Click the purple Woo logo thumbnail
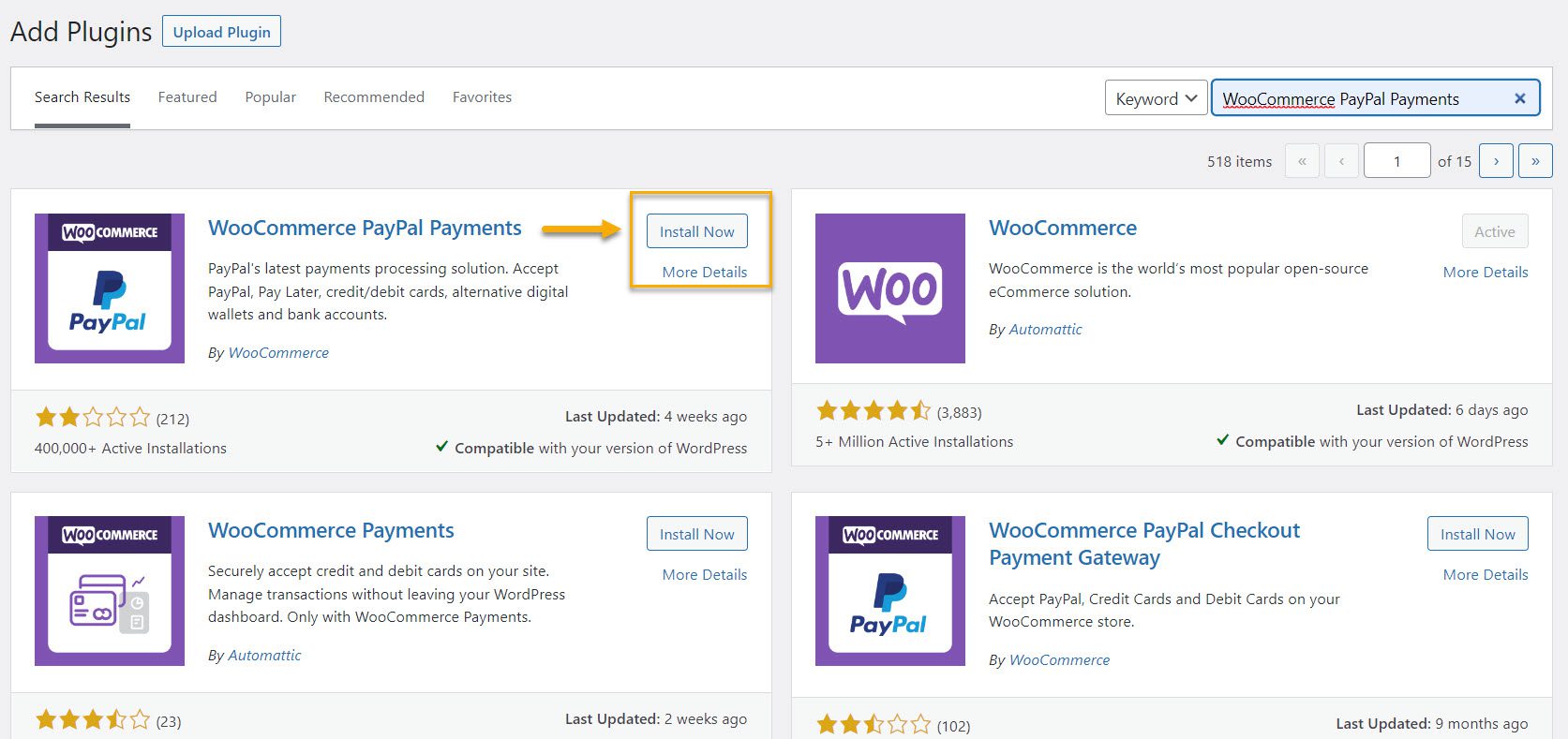1568x739 pixels. (890, 288)
